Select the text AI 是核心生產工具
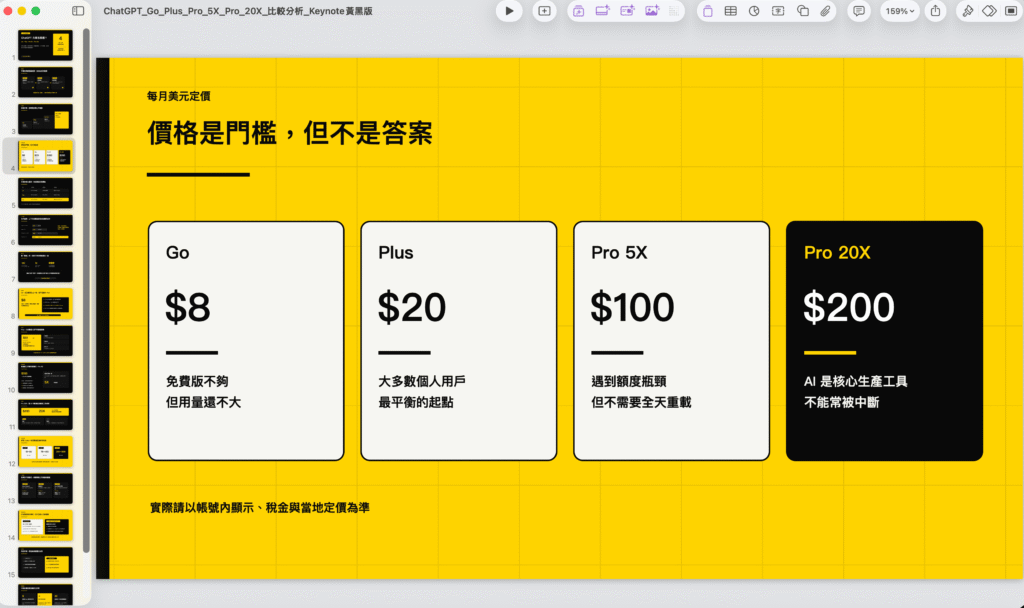 click(x=856, y=381)
